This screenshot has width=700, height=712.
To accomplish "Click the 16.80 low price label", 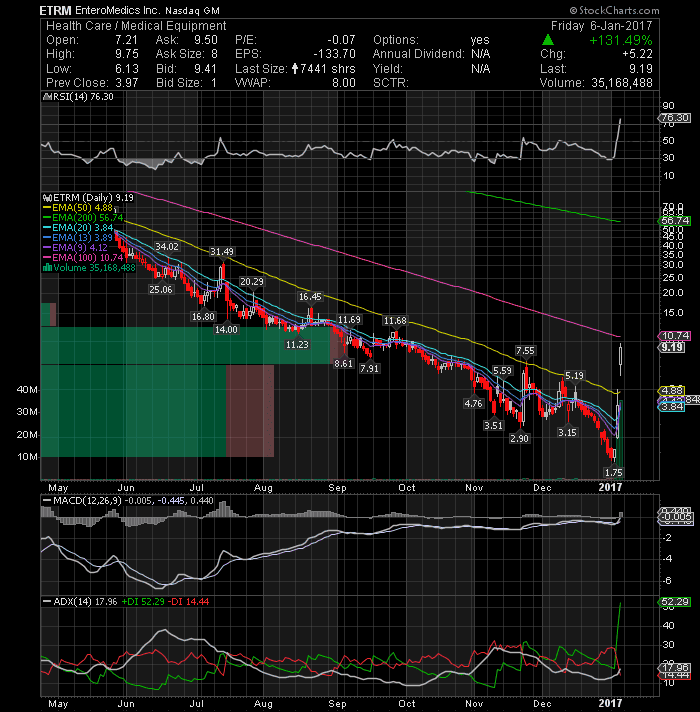I will coord(203,316).
